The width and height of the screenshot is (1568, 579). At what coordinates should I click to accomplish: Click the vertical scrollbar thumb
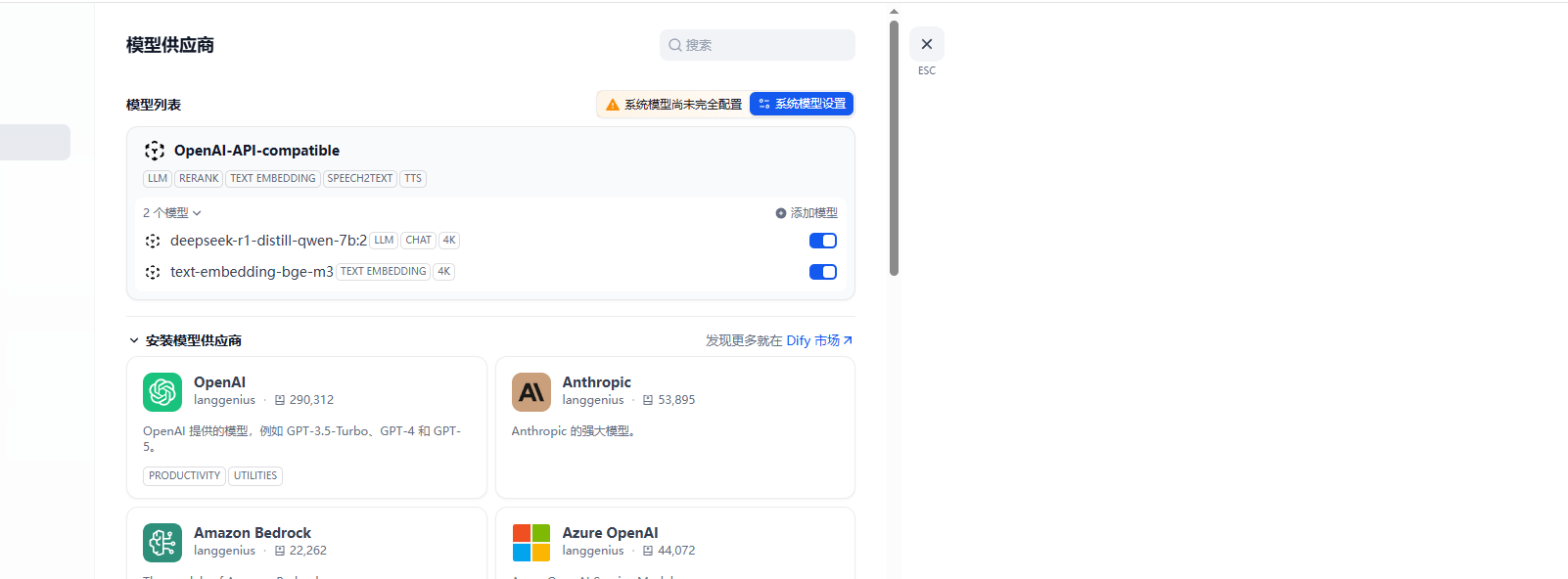click(894, 148)
